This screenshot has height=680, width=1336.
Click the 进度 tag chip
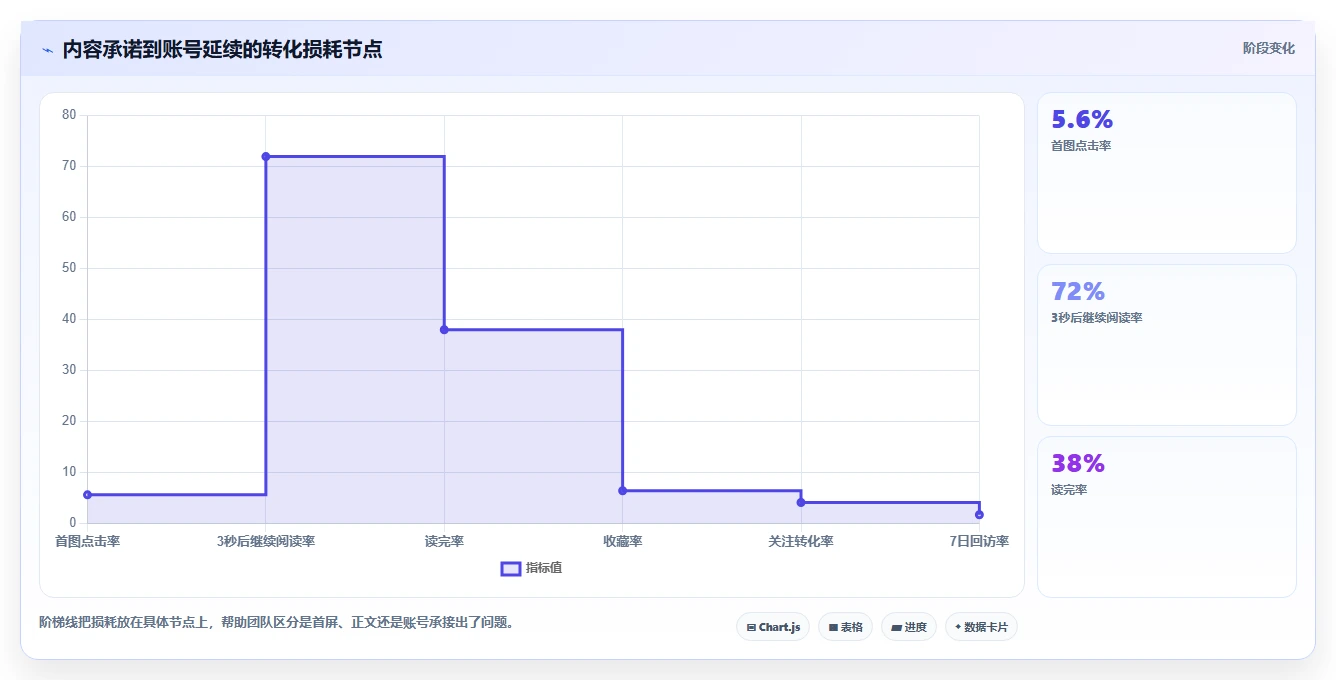click(908, 627)
